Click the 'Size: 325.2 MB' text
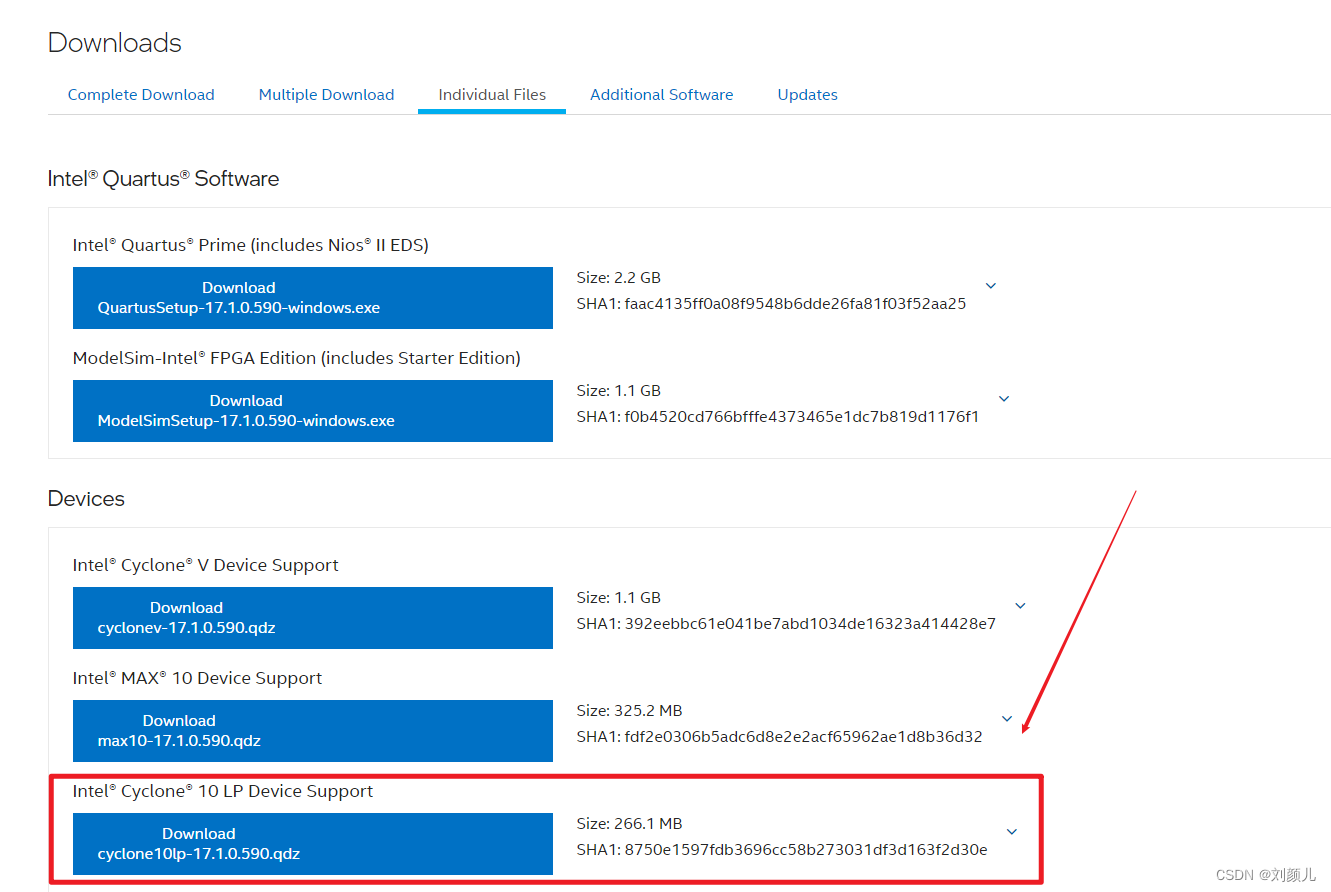The width and height of the screenshot is (1331, 892). click(629, 711)
